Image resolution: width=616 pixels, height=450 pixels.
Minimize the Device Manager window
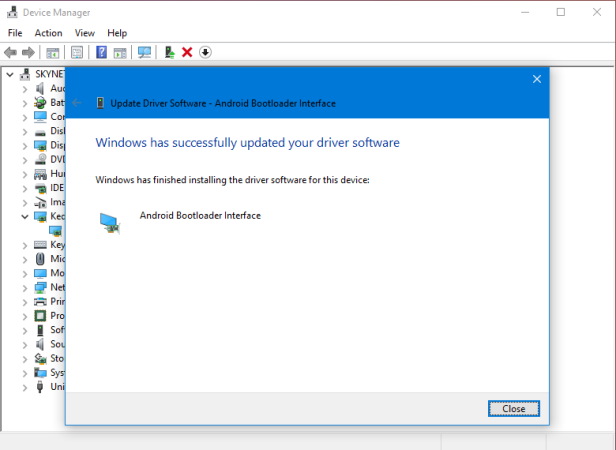[x=525, y=12]
